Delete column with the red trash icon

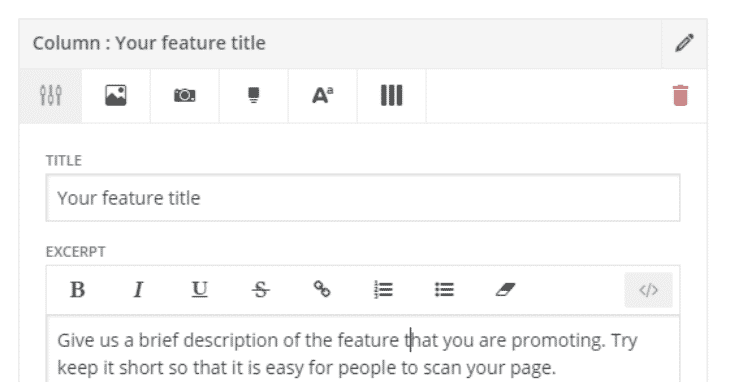click(680, 95)
